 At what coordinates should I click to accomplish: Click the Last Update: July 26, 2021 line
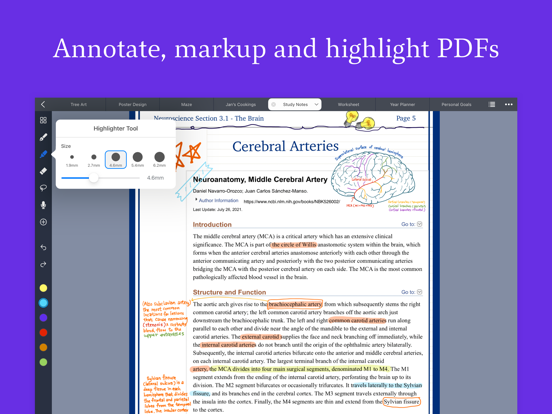tap(217, 209)
